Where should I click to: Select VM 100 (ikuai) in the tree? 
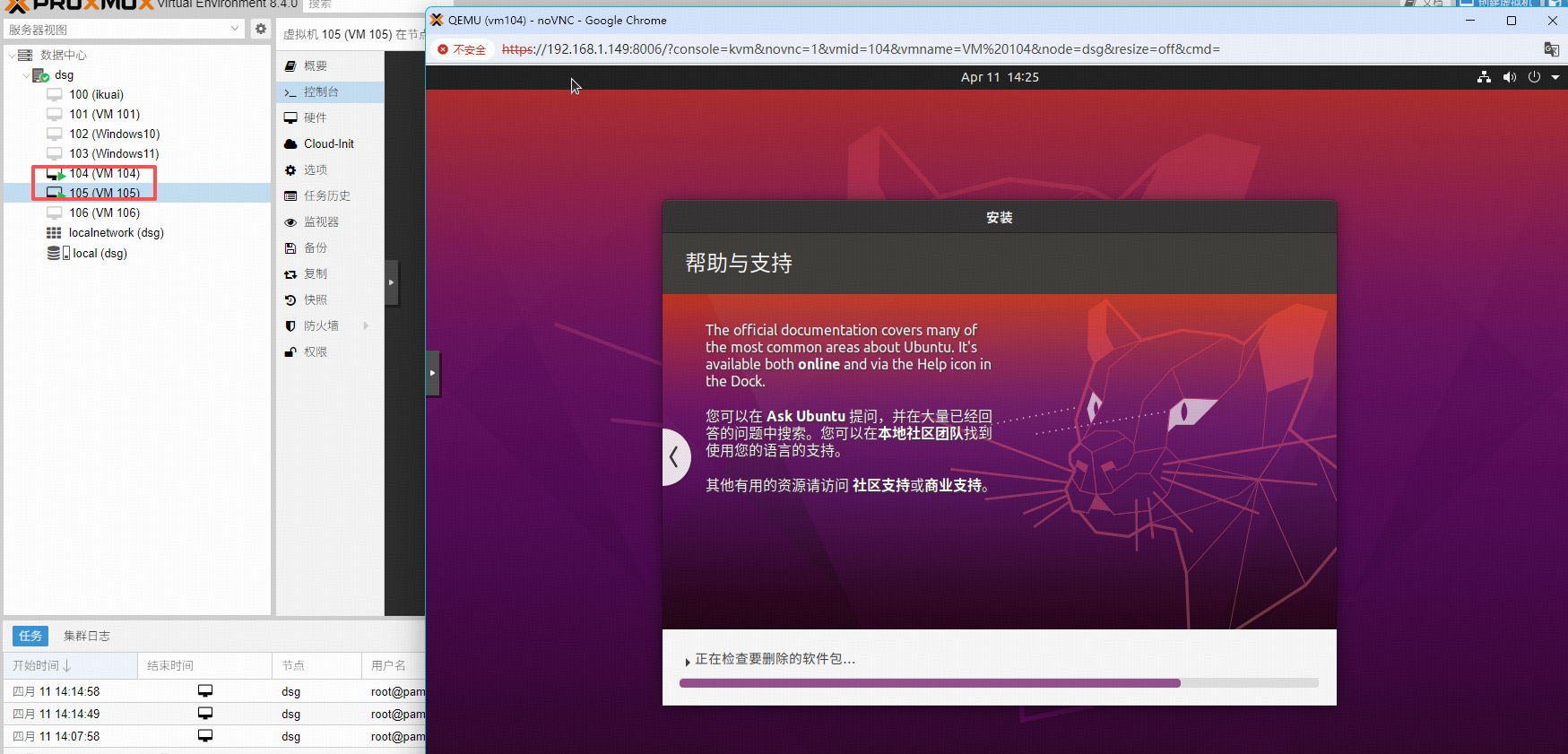pyautogui.click(x=96, y=95)
